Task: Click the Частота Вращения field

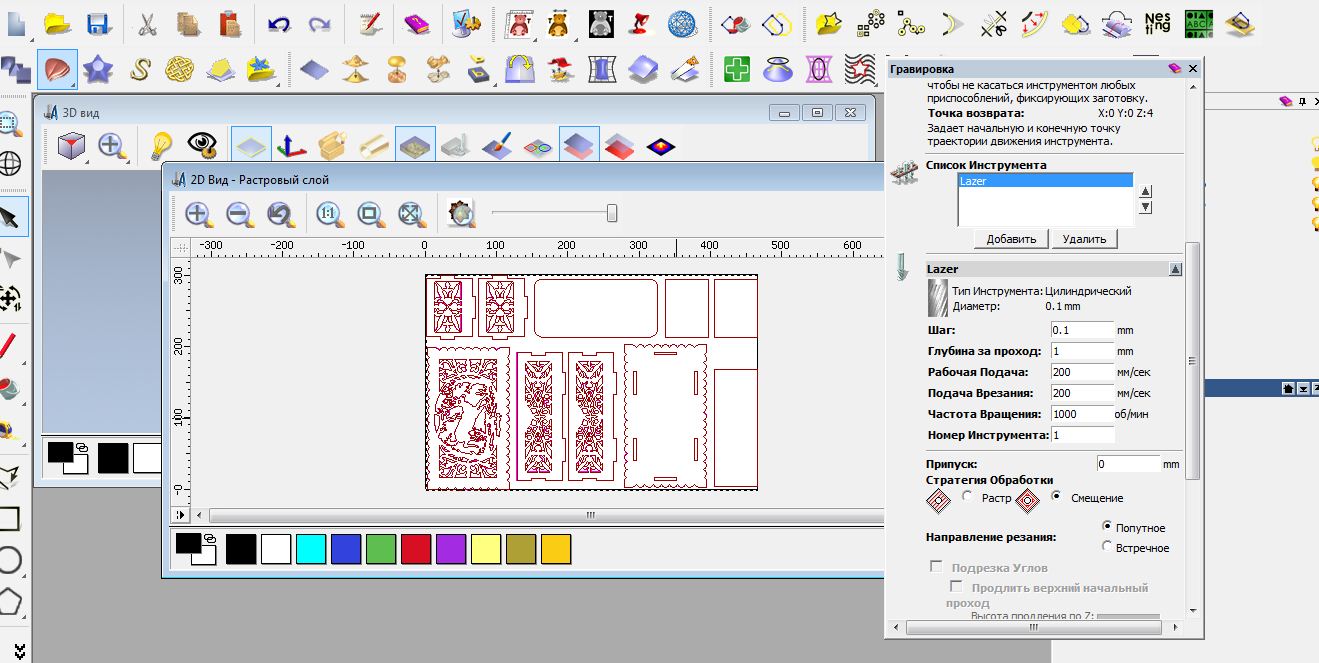Action: coord(1082,414)
